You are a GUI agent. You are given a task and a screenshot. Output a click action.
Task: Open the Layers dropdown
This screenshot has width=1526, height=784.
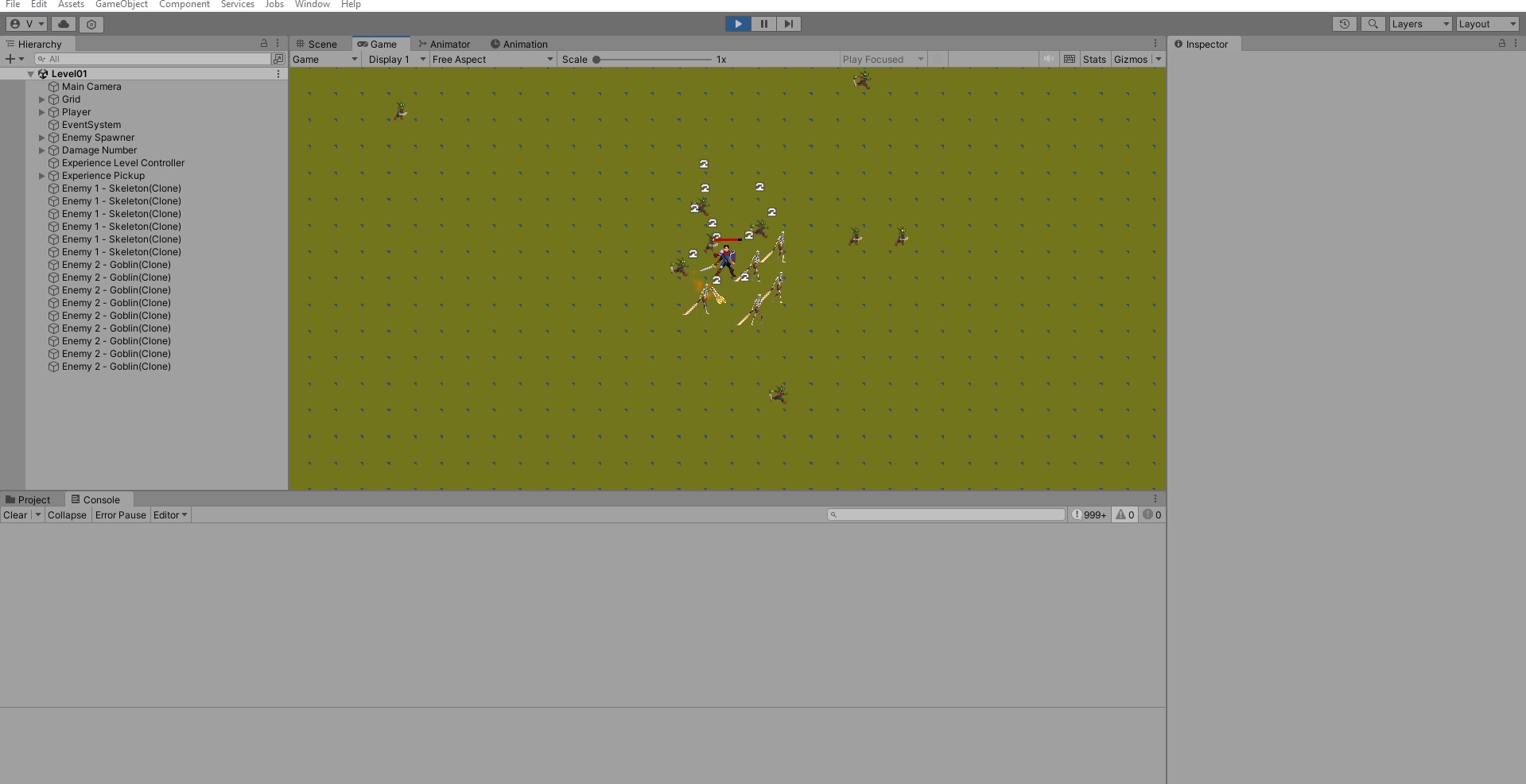[1420, 24]
